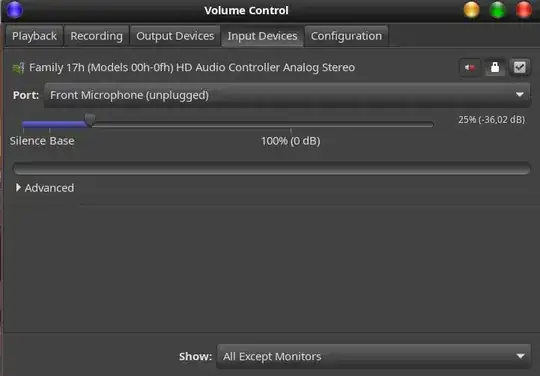
Task: Open the Output Devices tab
Action: 175,36
